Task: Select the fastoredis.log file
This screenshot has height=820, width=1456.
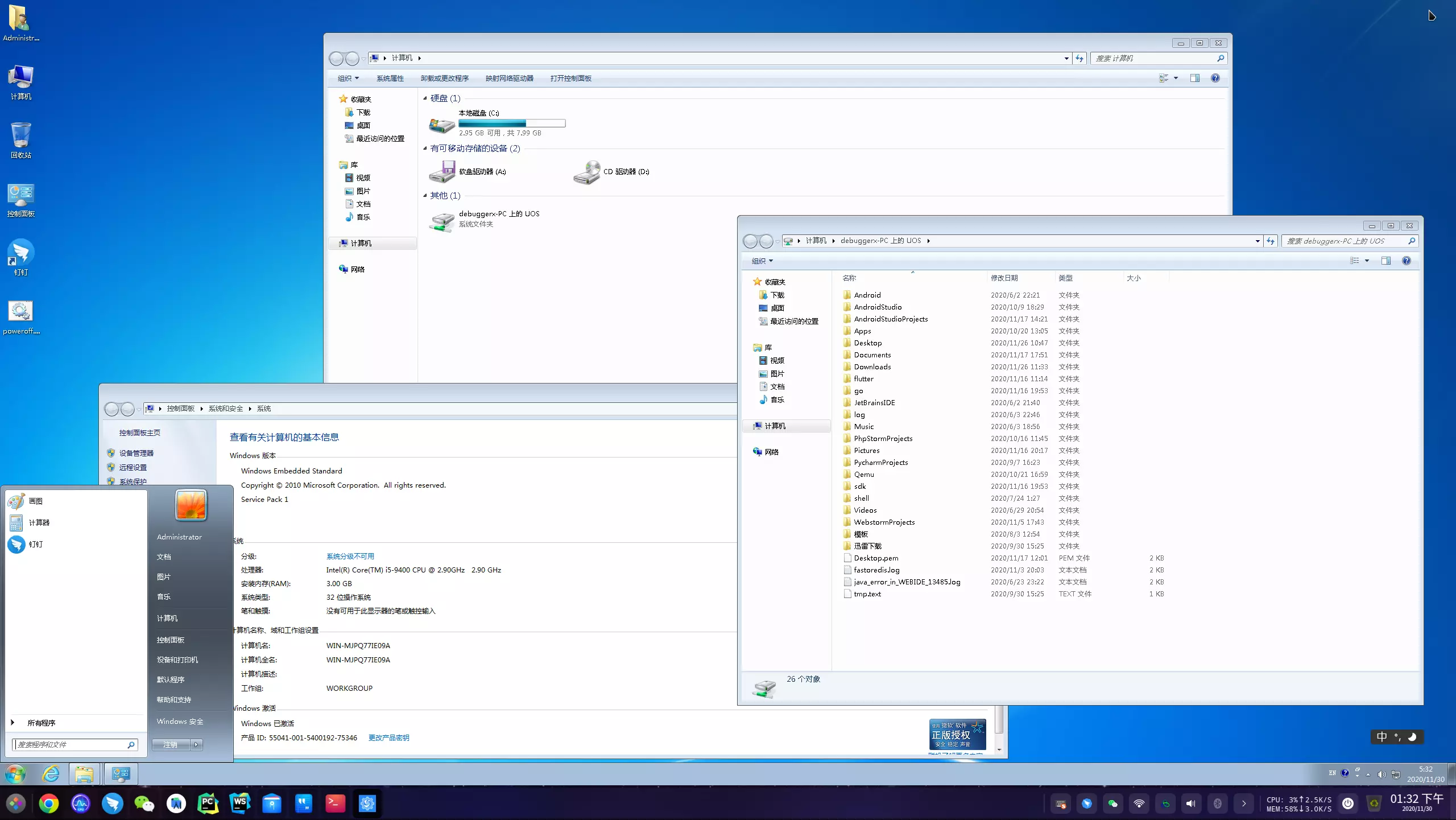Action: click(876, 570)
